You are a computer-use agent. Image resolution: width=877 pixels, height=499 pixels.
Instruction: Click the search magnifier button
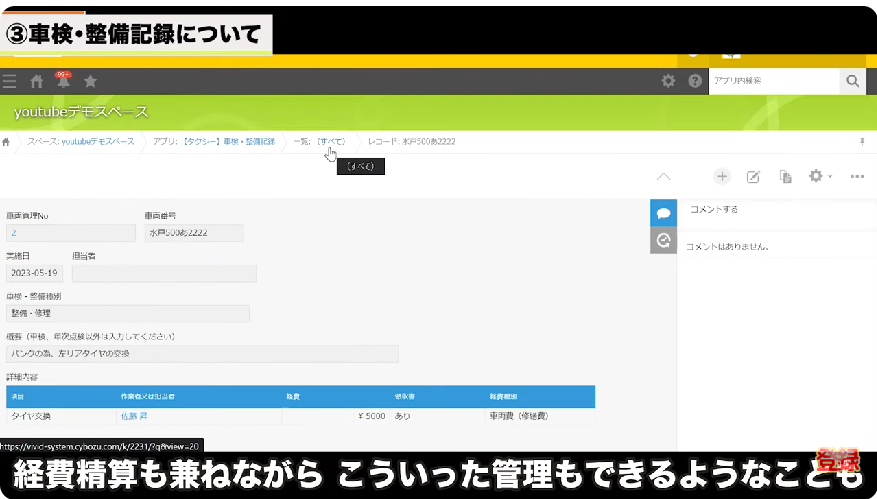[x=852, y=81]
